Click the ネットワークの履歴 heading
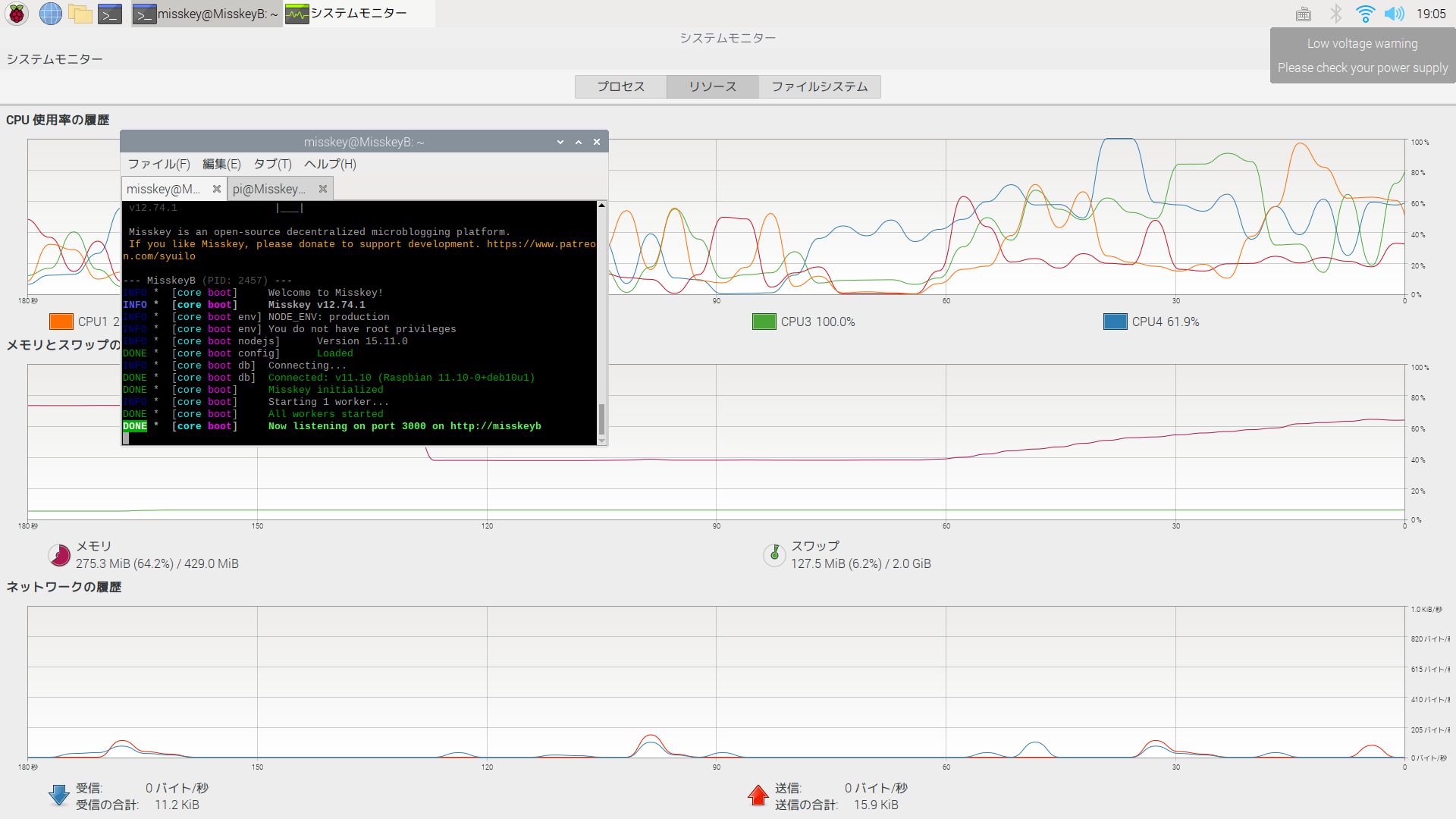Viewport: 1456px width, 819px height. (x=64, y=587)
